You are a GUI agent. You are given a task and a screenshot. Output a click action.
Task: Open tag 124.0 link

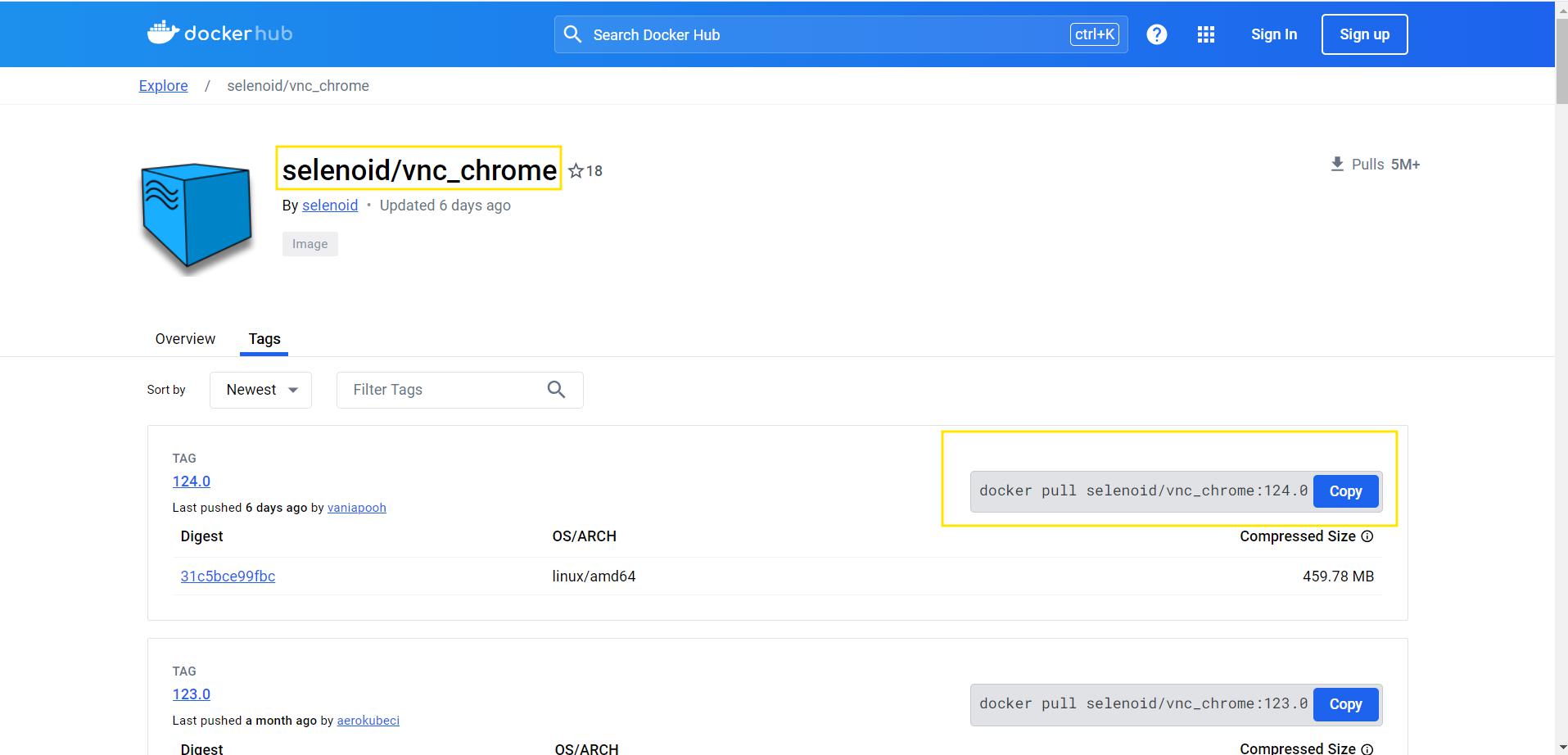(192, 481)
